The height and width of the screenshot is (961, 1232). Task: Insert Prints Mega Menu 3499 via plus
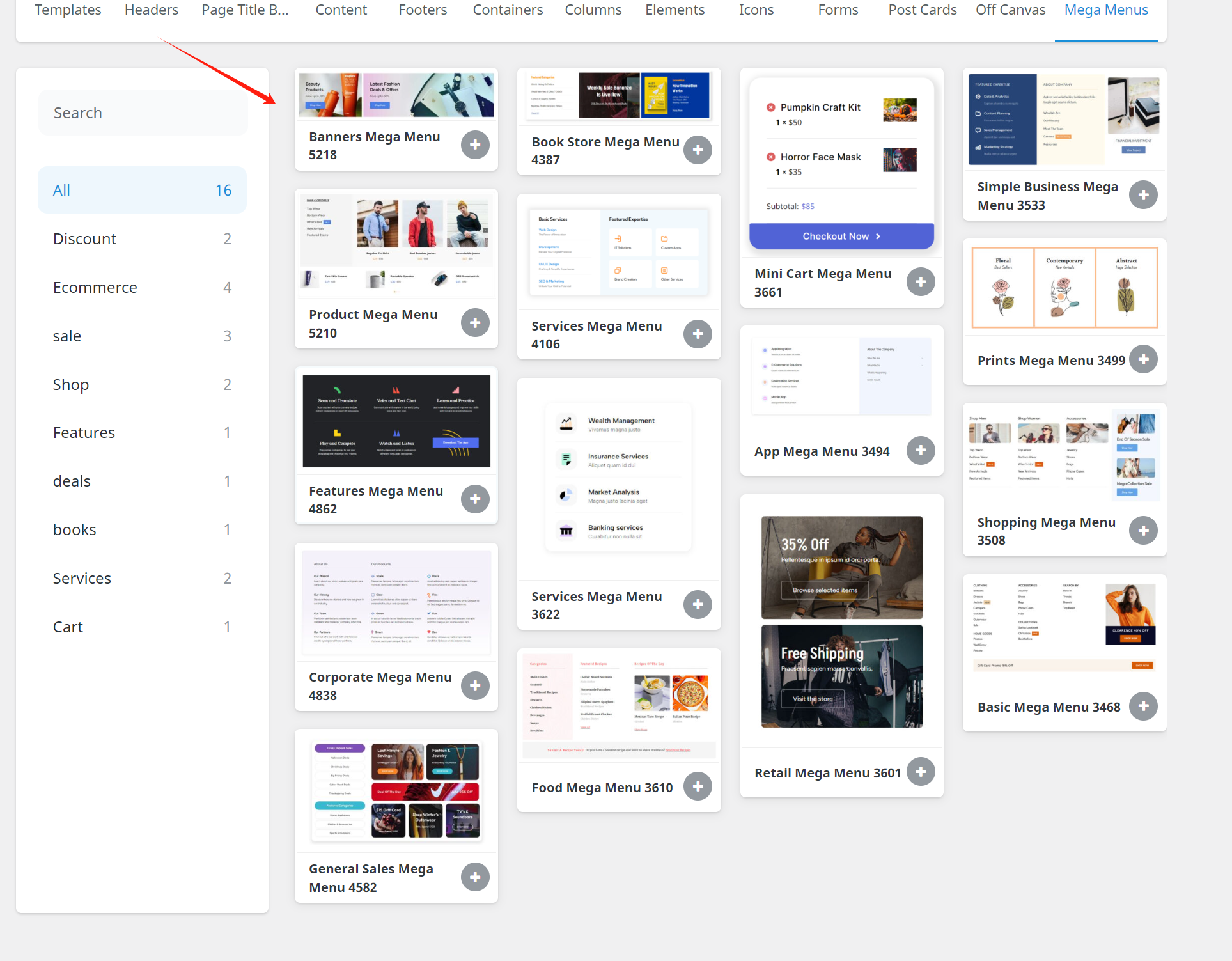tap(1143, 359)
